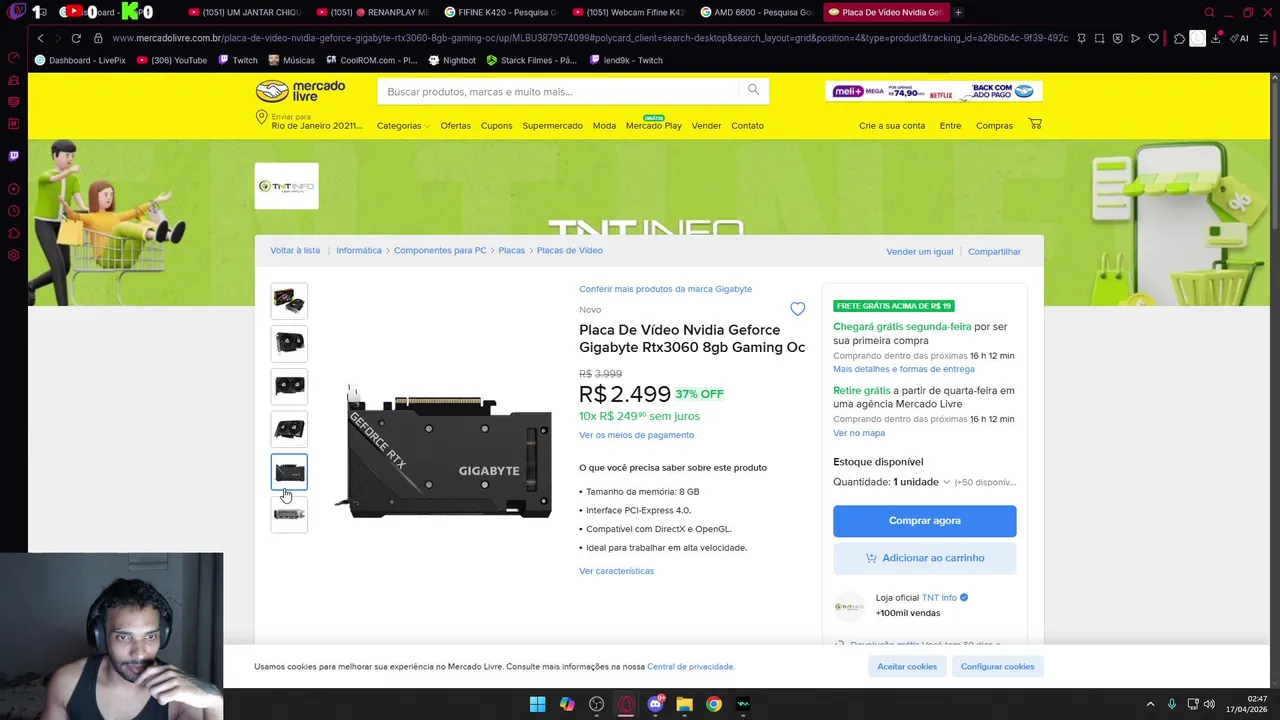Viewport: 1280px width, 720px height.
Task: Open the Twitch bookmark in bookmarks bar
Action: pyautogui.click(x=238, y=60)
